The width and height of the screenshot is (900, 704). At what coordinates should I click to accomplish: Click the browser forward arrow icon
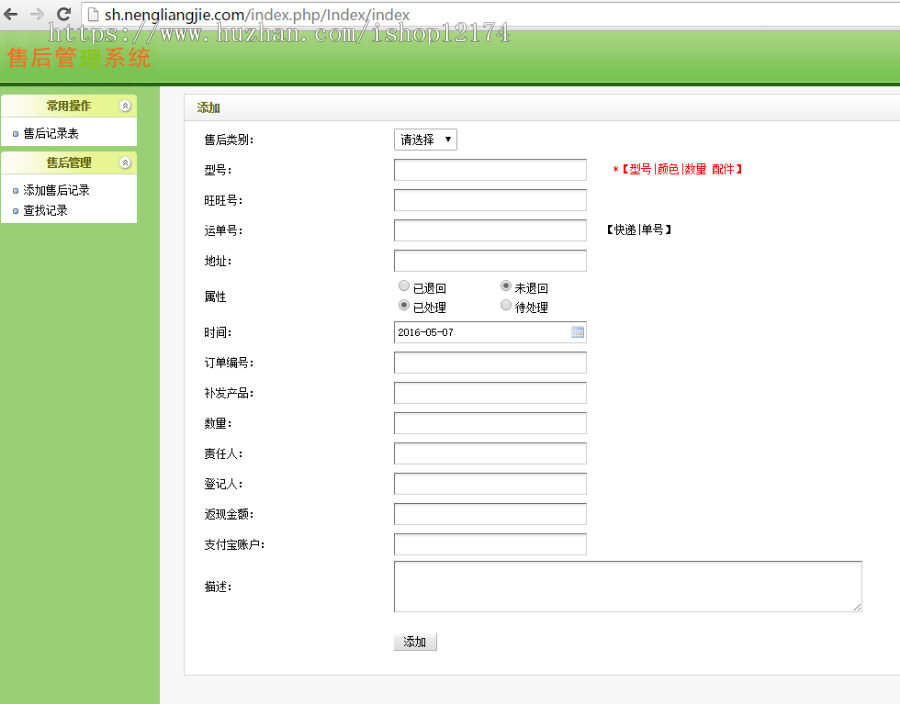tap(38, 15)
